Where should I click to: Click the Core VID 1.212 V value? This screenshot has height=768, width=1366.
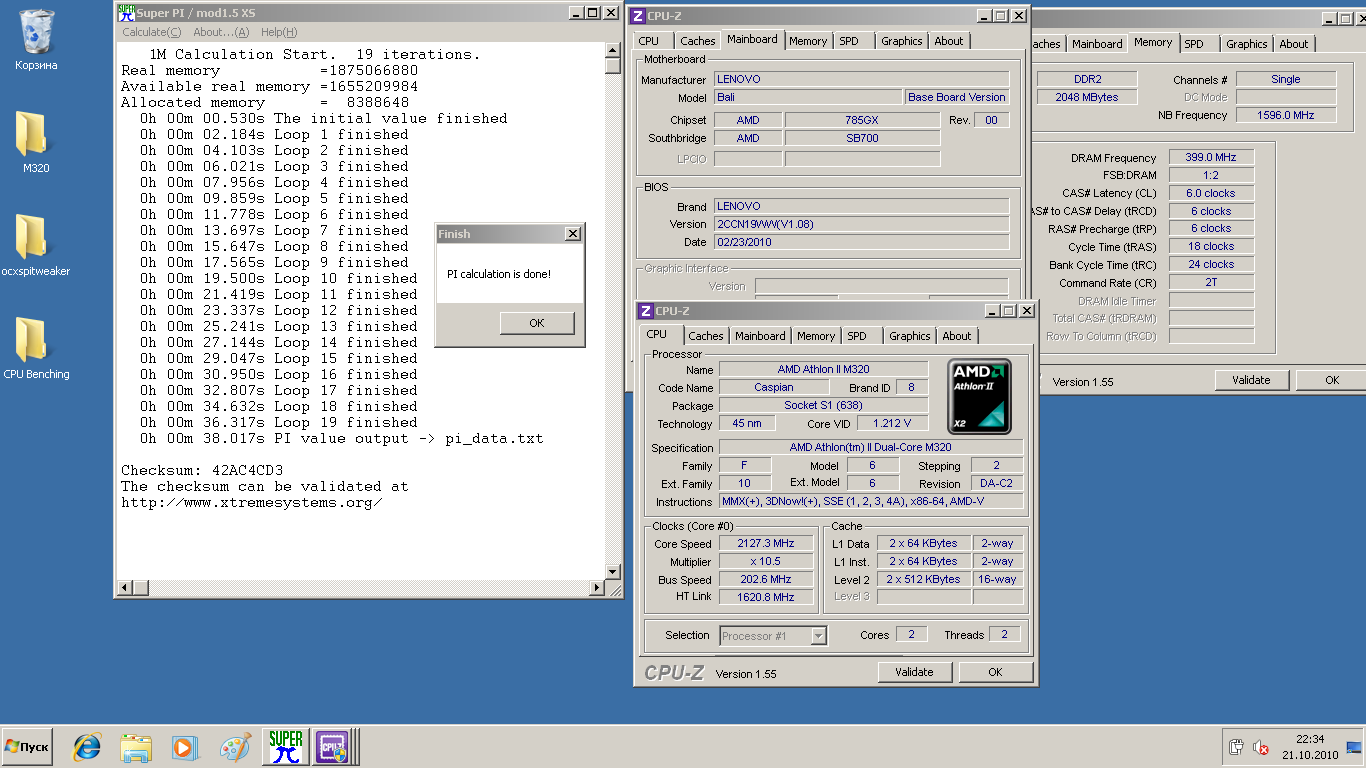click(x=892, y=424)
